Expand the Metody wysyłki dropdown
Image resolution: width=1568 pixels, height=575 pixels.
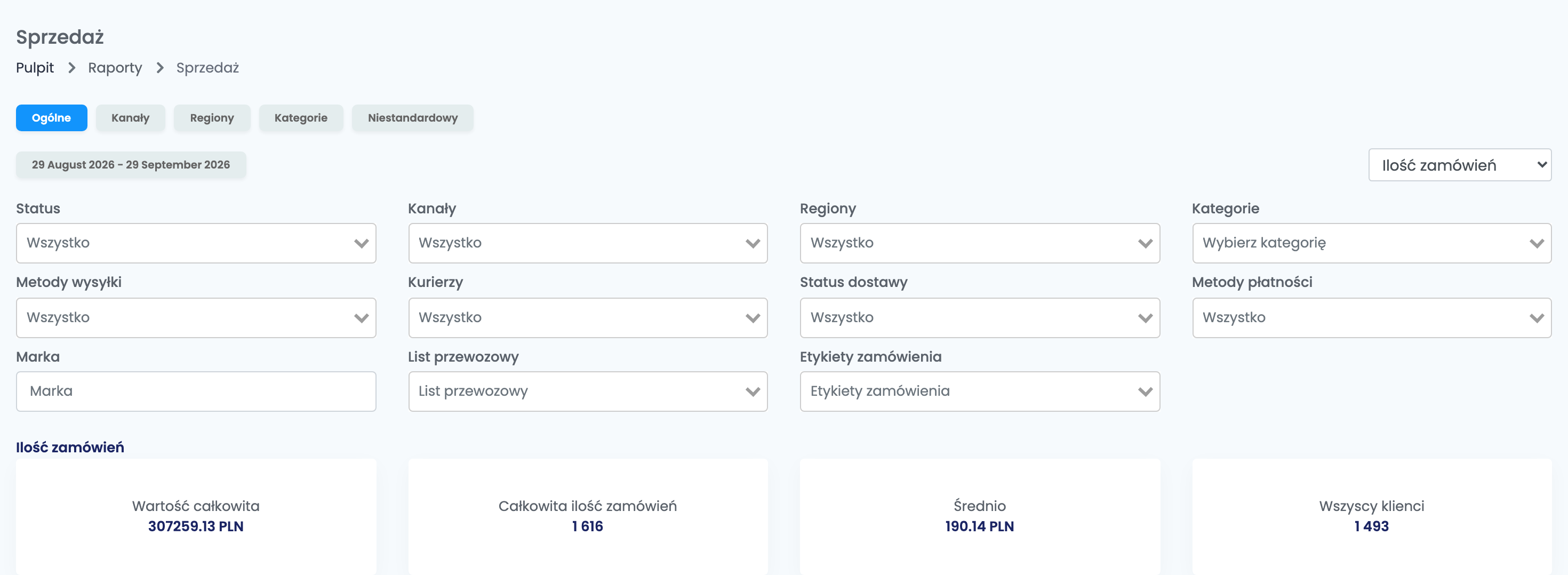tap(196, 317)
